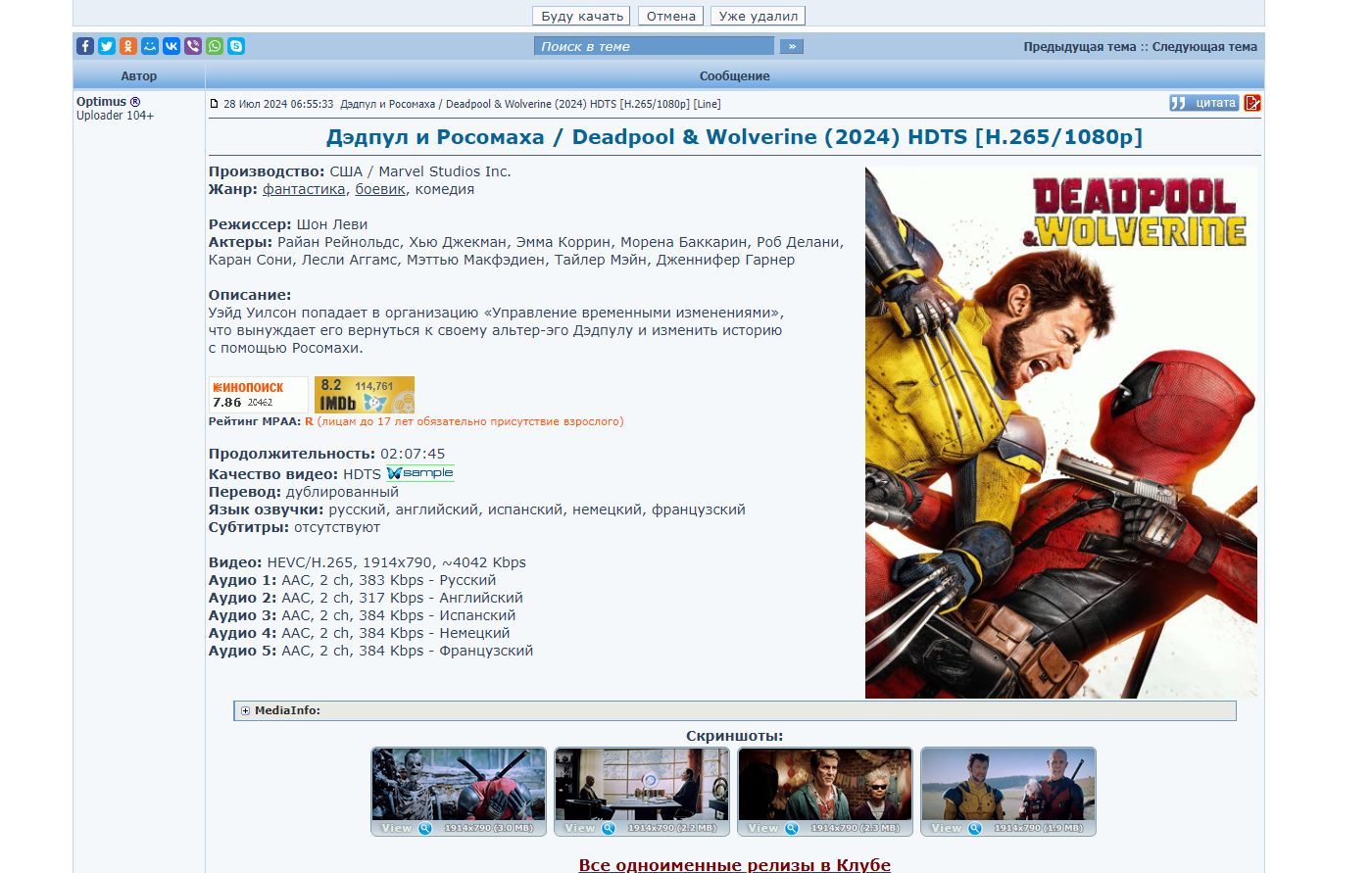
Task: Click the Субтитры: отсутствуют line
Action: coord(295,527)
